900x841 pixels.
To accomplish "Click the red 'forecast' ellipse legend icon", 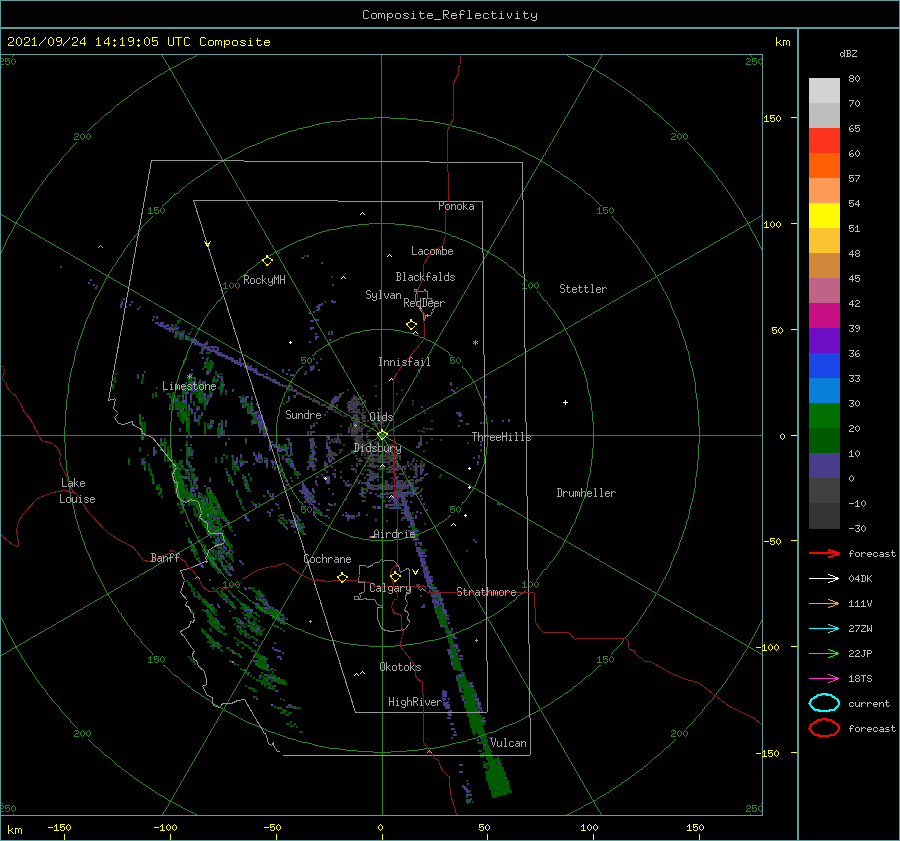I will click(x=824, y=728).
